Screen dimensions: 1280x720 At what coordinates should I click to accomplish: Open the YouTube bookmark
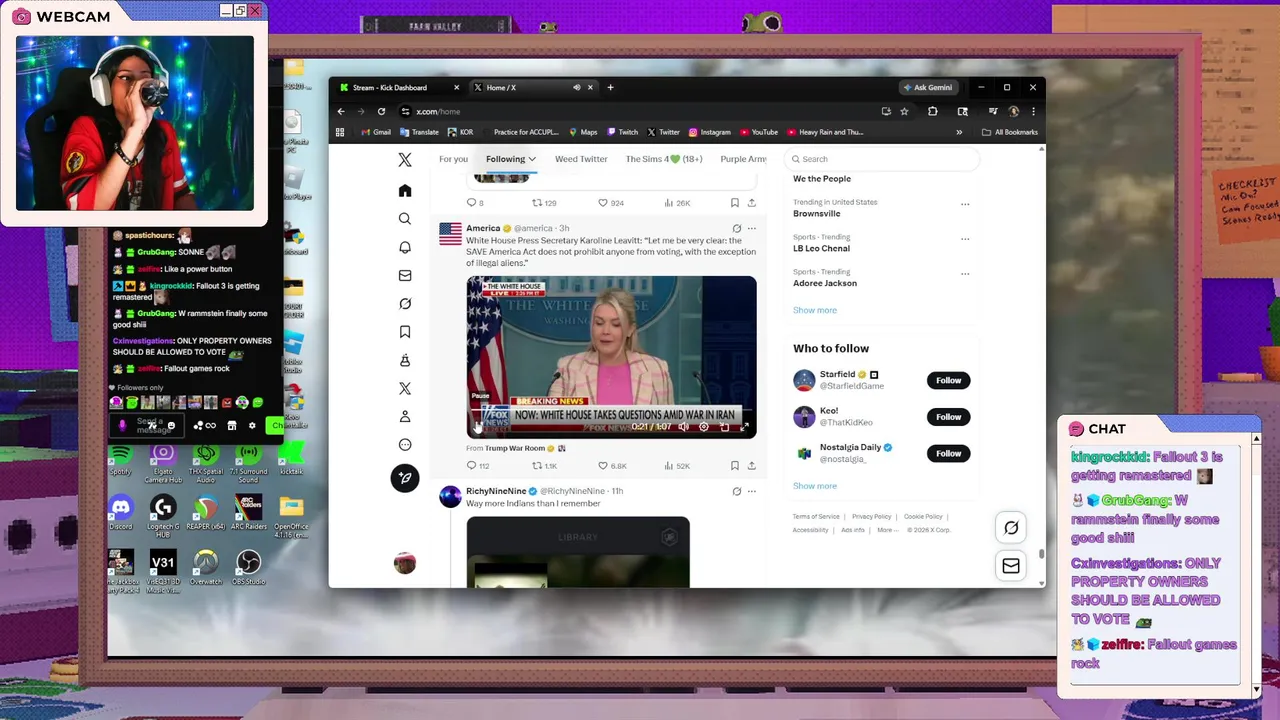tap(759, 132)
